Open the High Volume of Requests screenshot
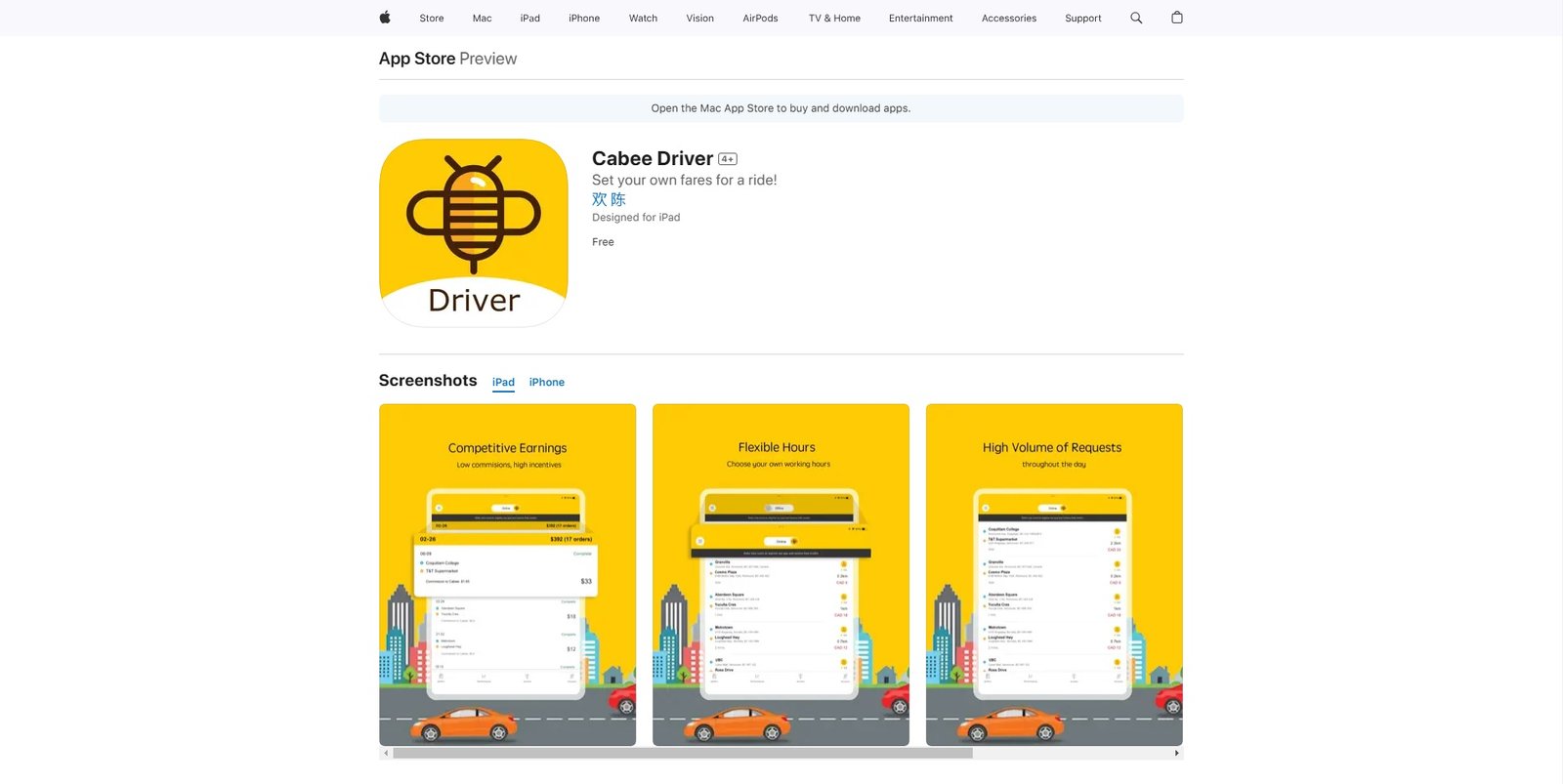Screen dimensions: 1563x784 click(x=1054, y=575)
